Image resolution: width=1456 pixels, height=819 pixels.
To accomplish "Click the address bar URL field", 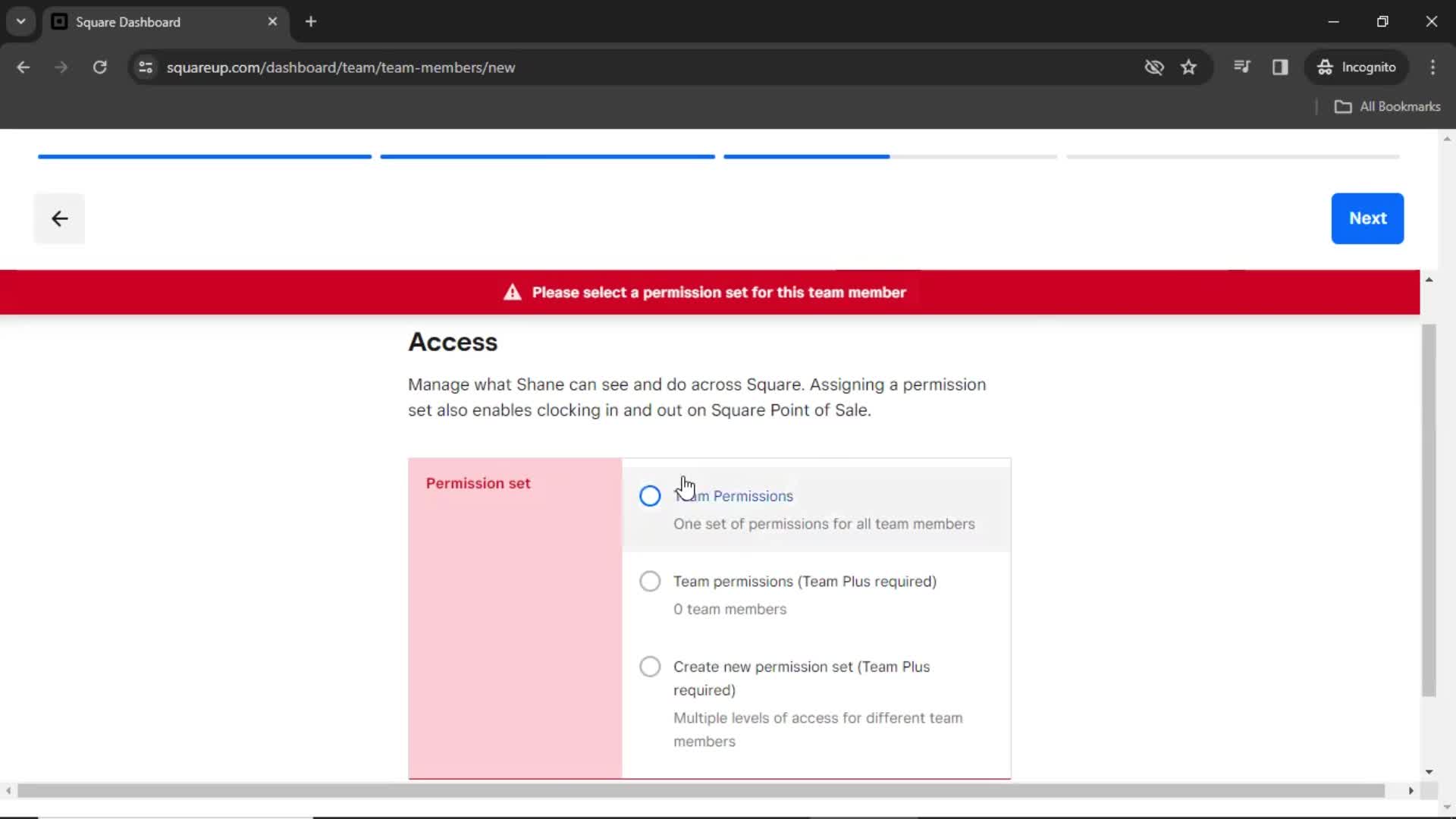I will 341,67.
